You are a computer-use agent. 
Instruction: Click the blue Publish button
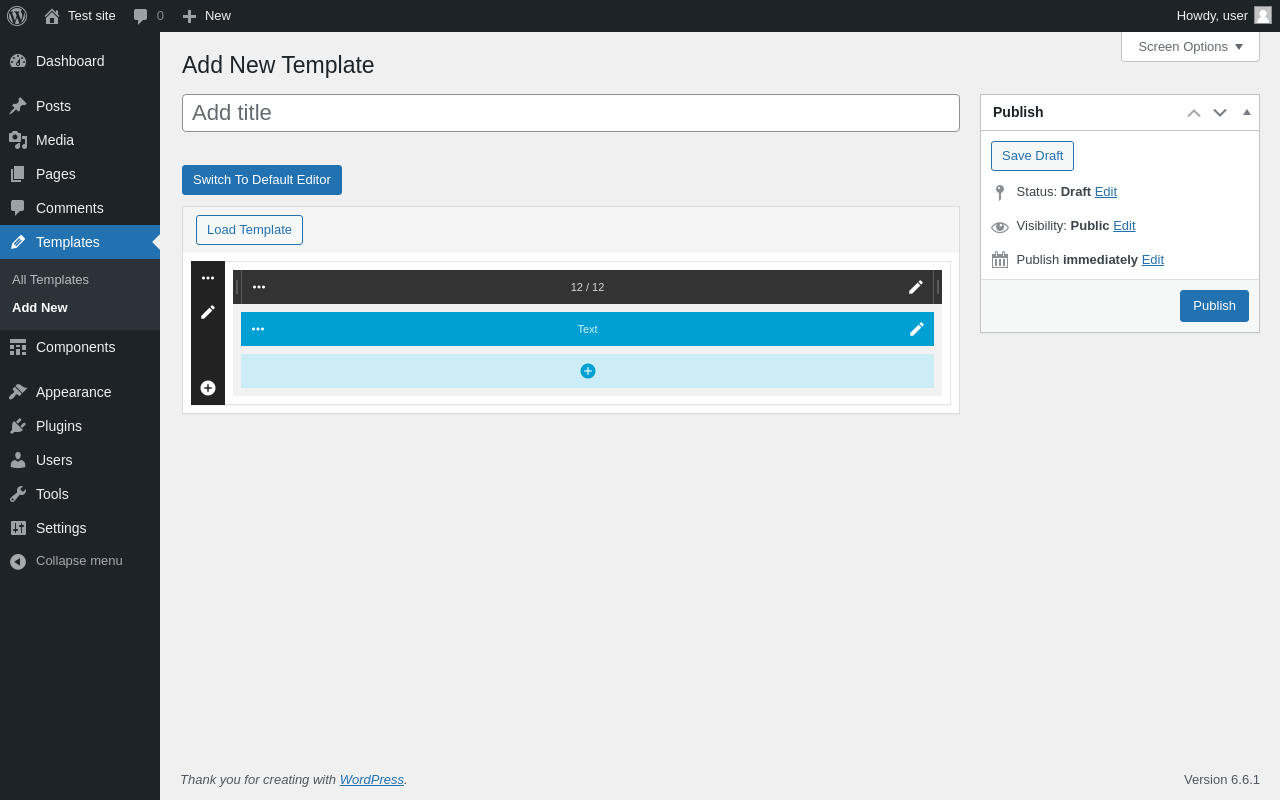coord(1214,306)
